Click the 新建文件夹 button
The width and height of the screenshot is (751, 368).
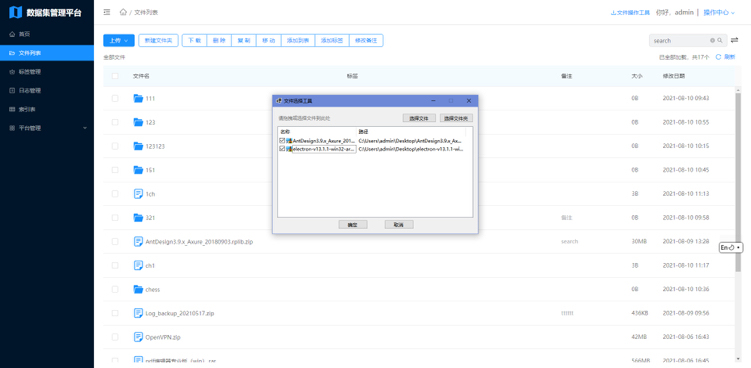pyautogui.click(x=158, y=41)
